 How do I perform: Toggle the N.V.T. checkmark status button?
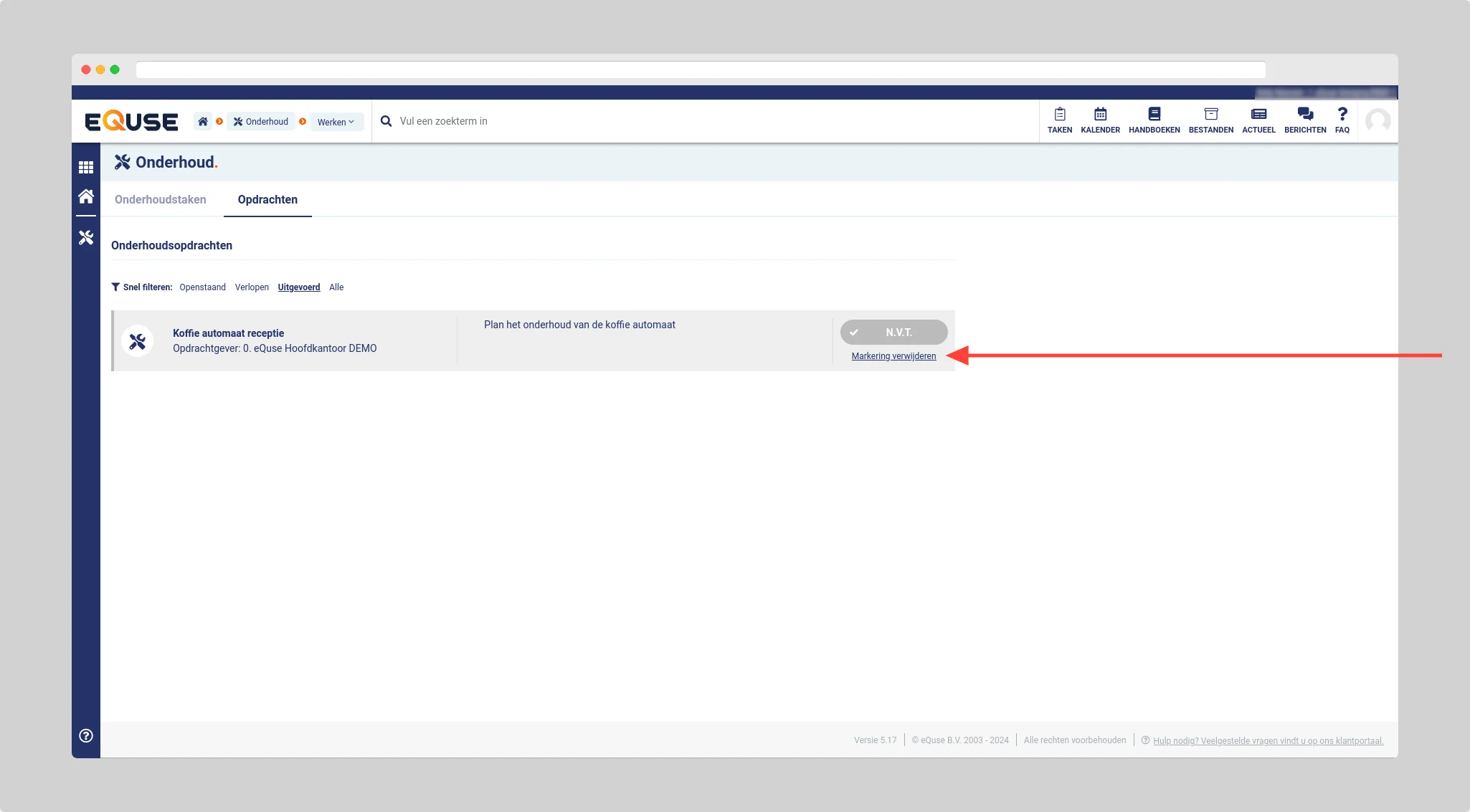coord(893,333)
